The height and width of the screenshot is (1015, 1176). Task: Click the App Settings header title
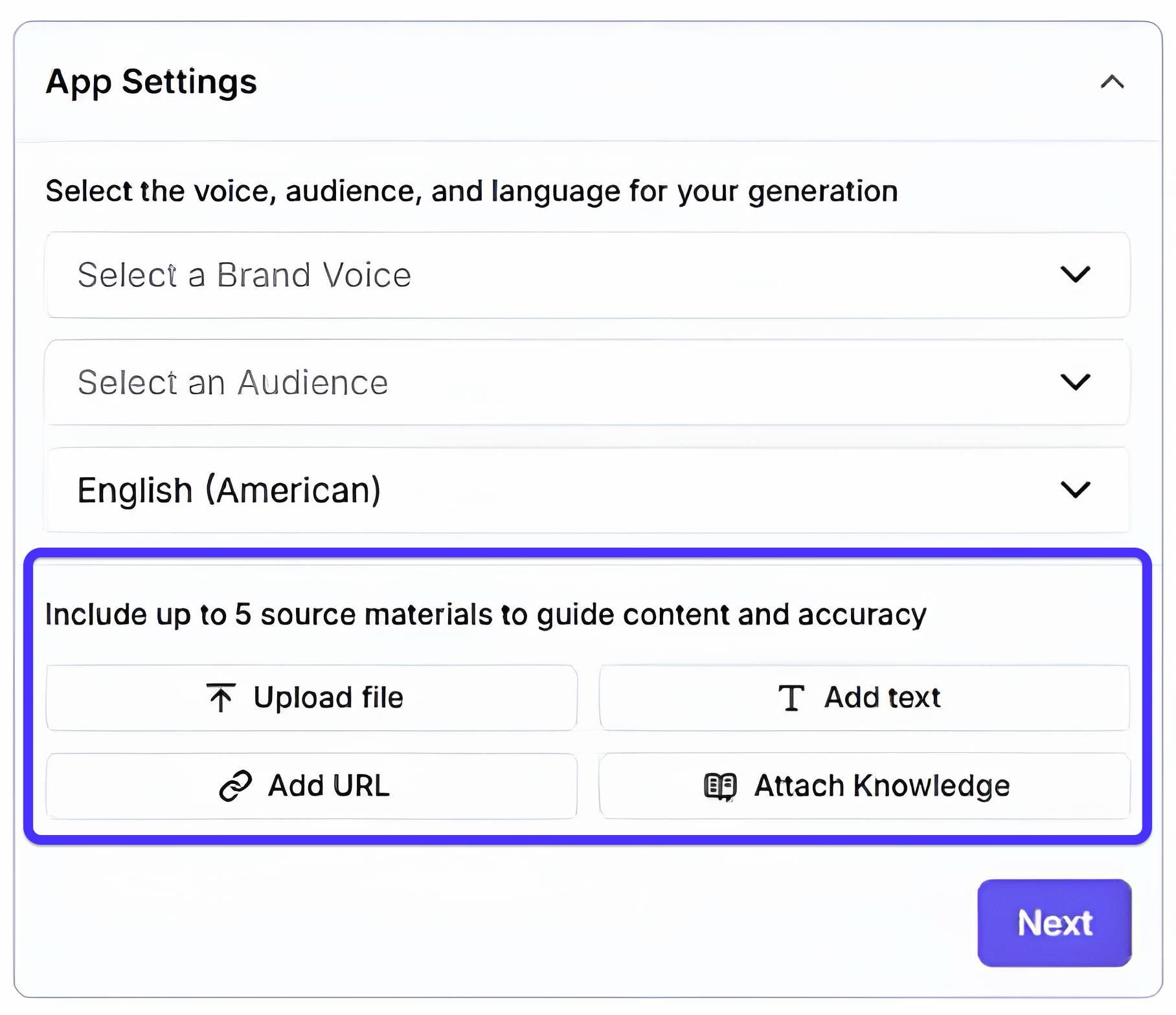coord(152,82)
